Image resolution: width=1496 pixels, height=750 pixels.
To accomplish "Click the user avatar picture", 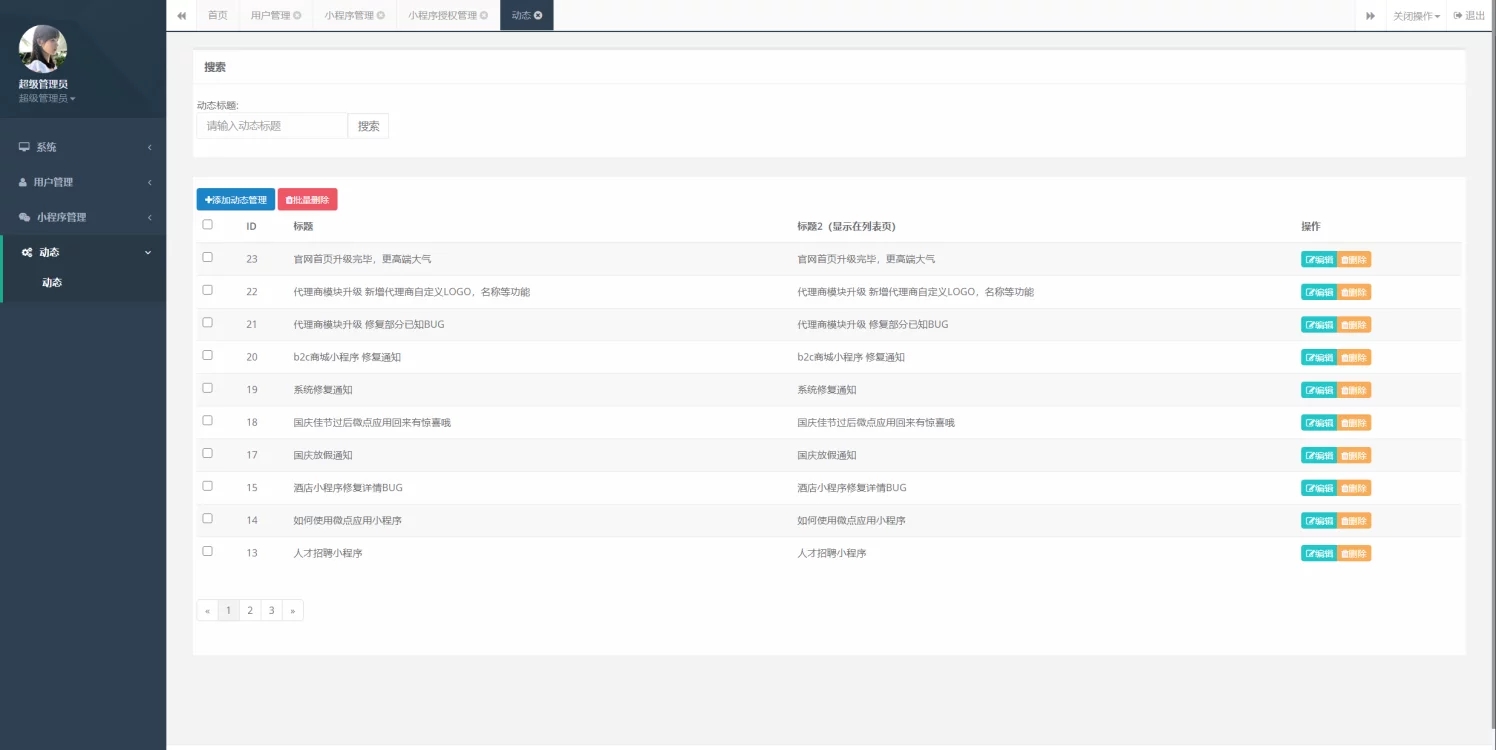I will point(43,49).
